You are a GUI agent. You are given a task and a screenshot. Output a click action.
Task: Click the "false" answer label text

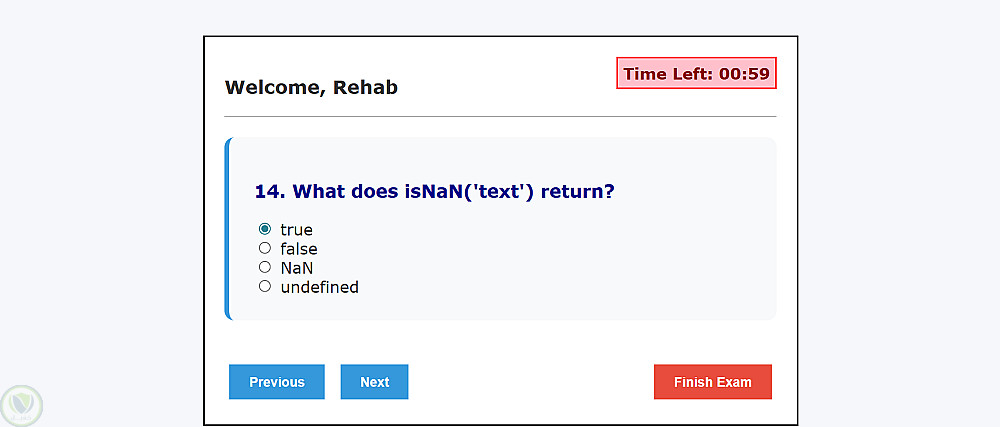(299, 249)
